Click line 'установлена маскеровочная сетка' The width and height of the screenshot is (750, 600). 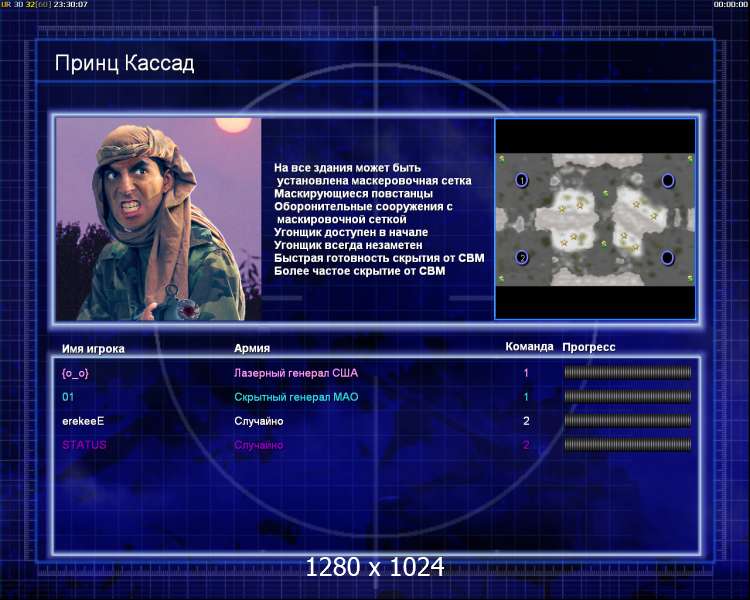pyautogui.click(x=374, y=181)
